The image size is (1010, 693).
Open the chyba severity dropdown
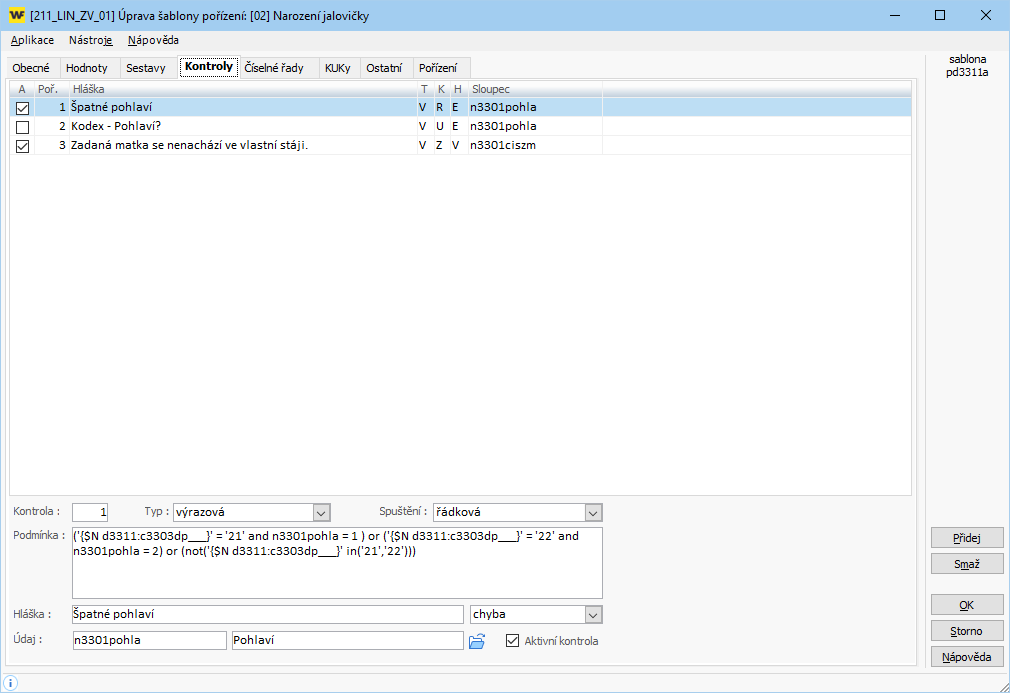[593, 614]
